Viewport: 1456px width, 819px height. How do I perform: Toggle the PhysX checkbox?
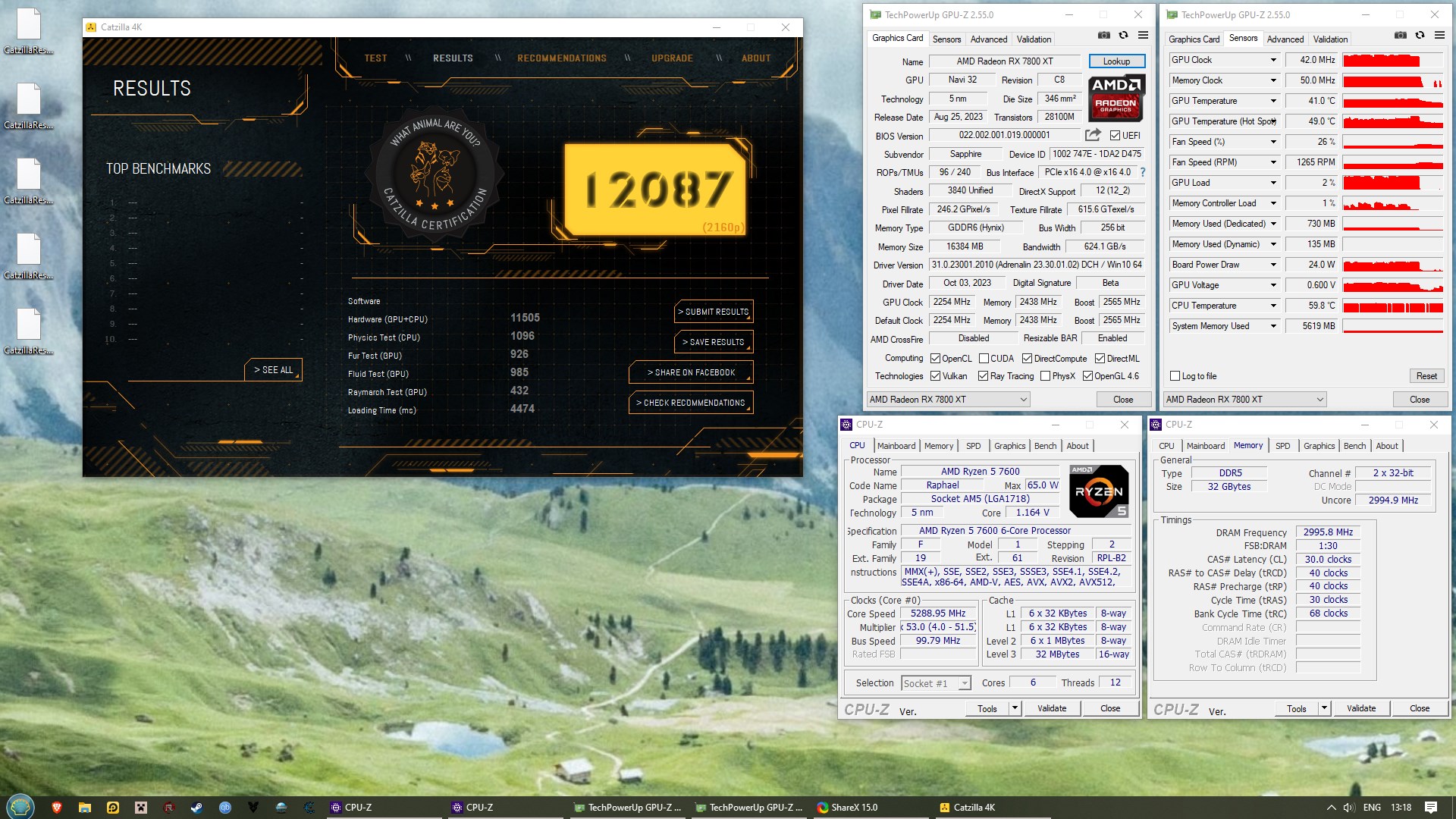click(x=1046, y=376)
